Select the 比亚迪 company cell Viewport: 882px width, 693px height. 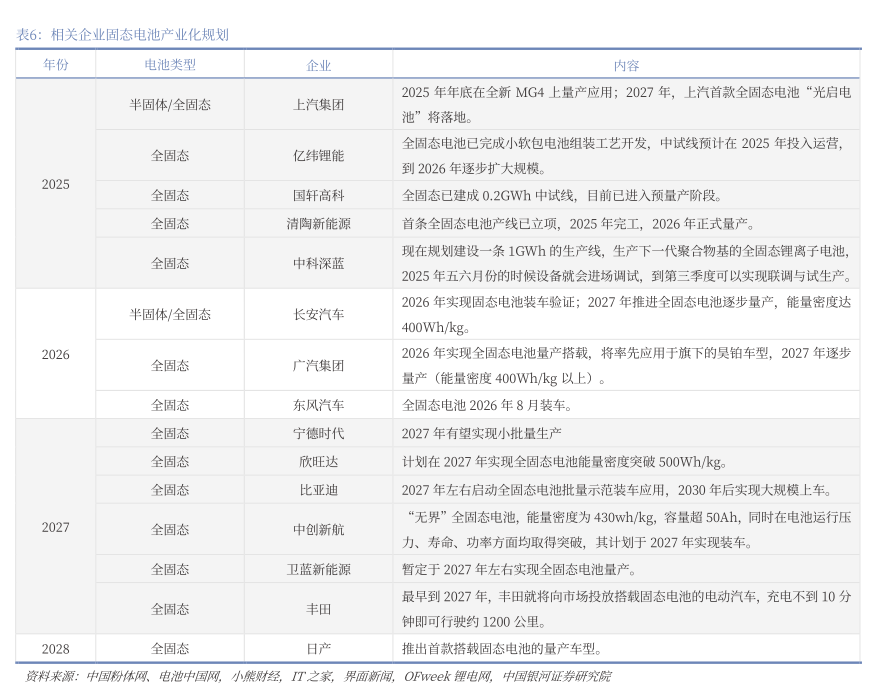point(318,490)
